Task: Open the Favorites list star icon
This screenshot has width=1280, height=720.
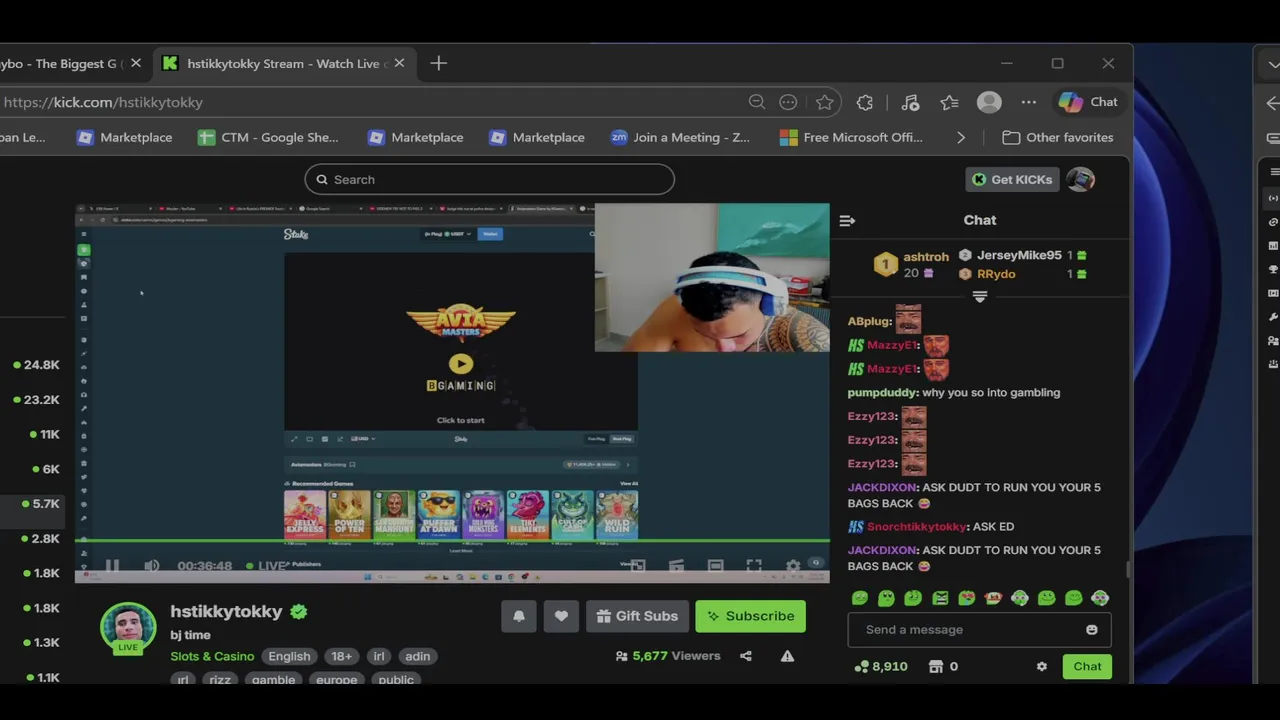Action: [x=949, y=102]
